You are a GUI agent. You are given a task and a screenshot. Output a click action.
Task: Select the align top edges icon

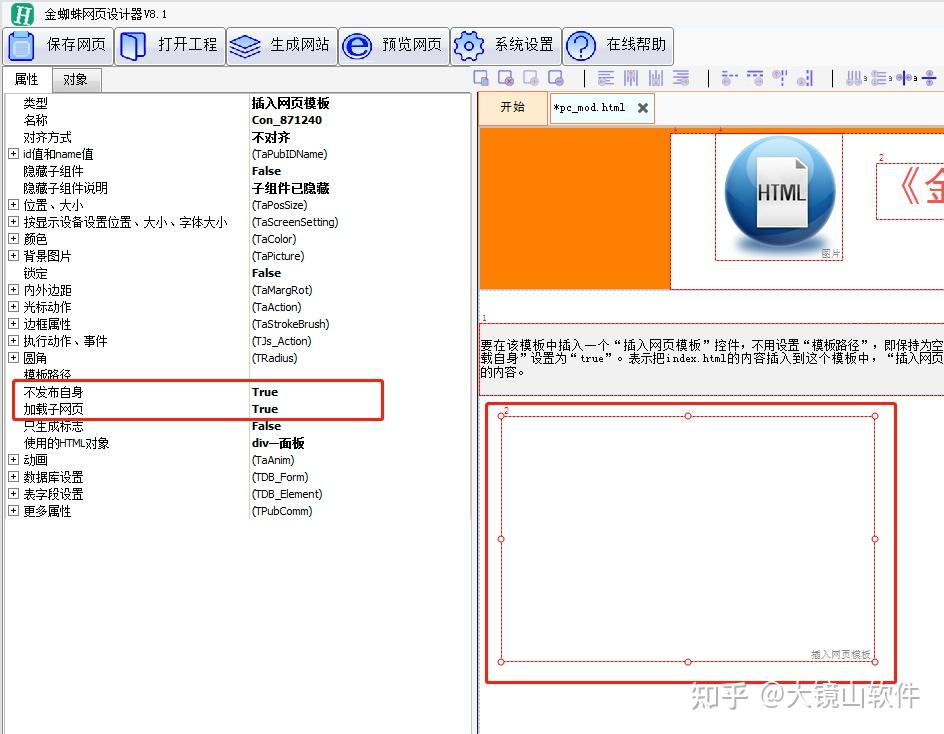point(631,78)
